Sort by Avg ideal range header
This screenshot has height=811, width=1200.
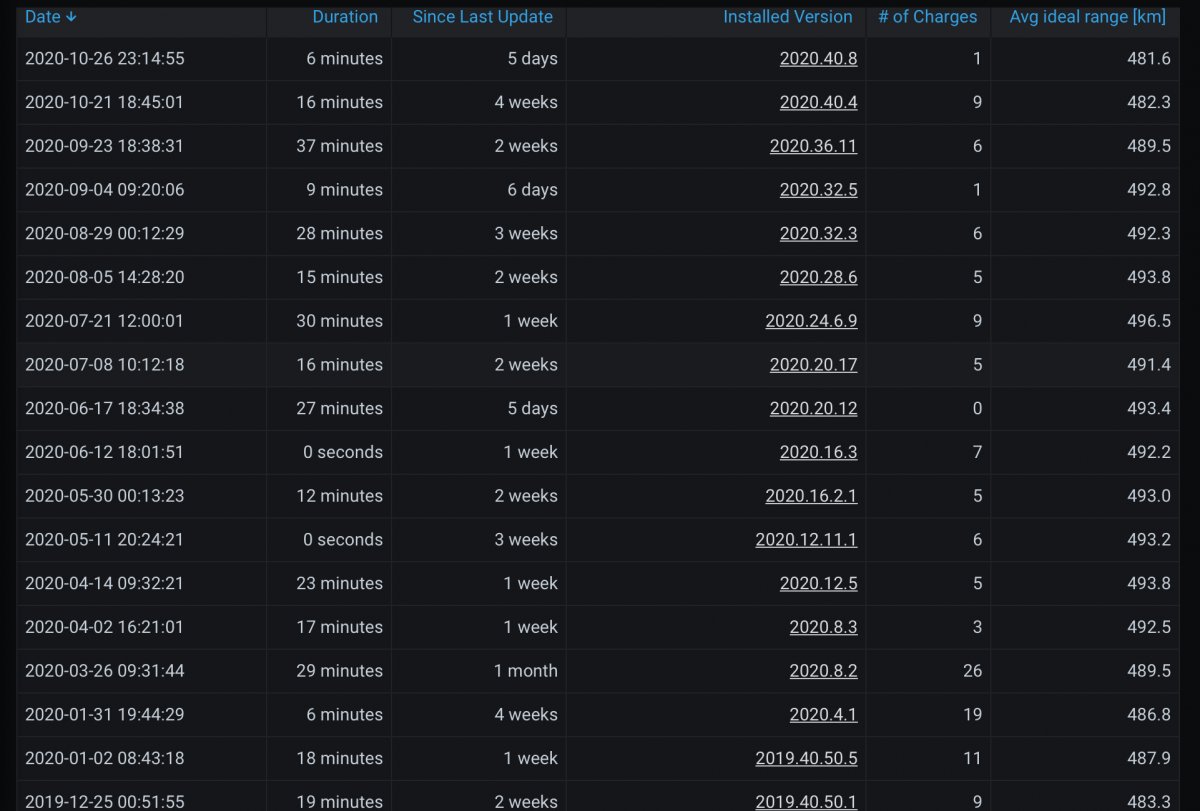click(1087, 17)
